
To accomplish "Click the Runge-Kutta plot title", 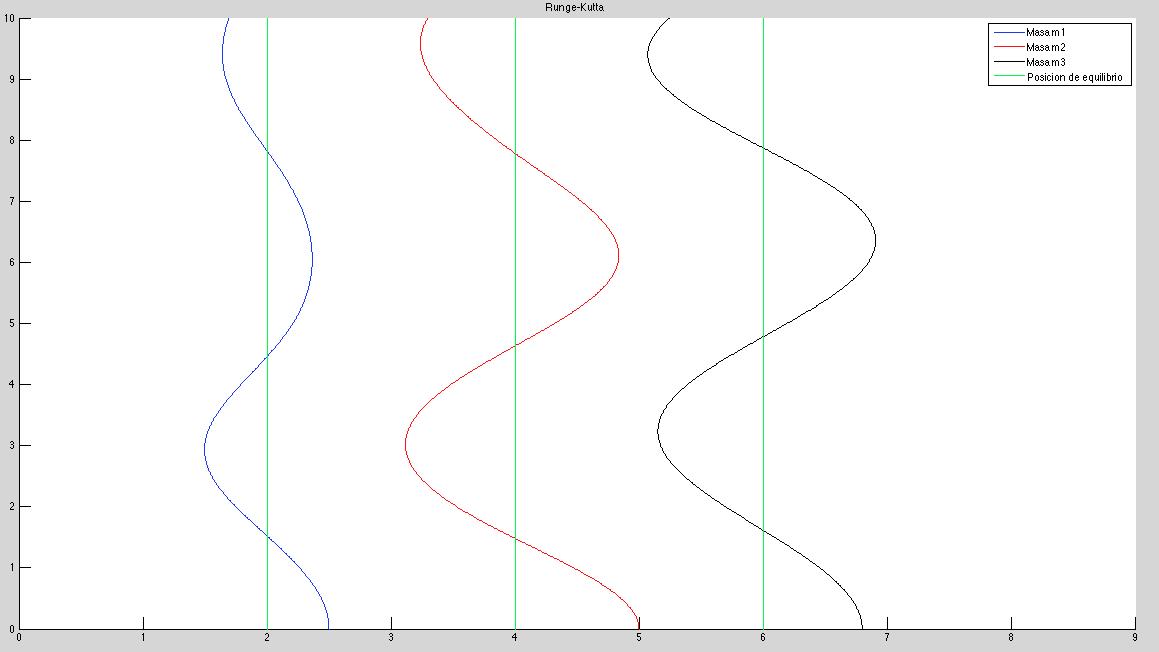I will pyautogui.click(x=579, y=7).
